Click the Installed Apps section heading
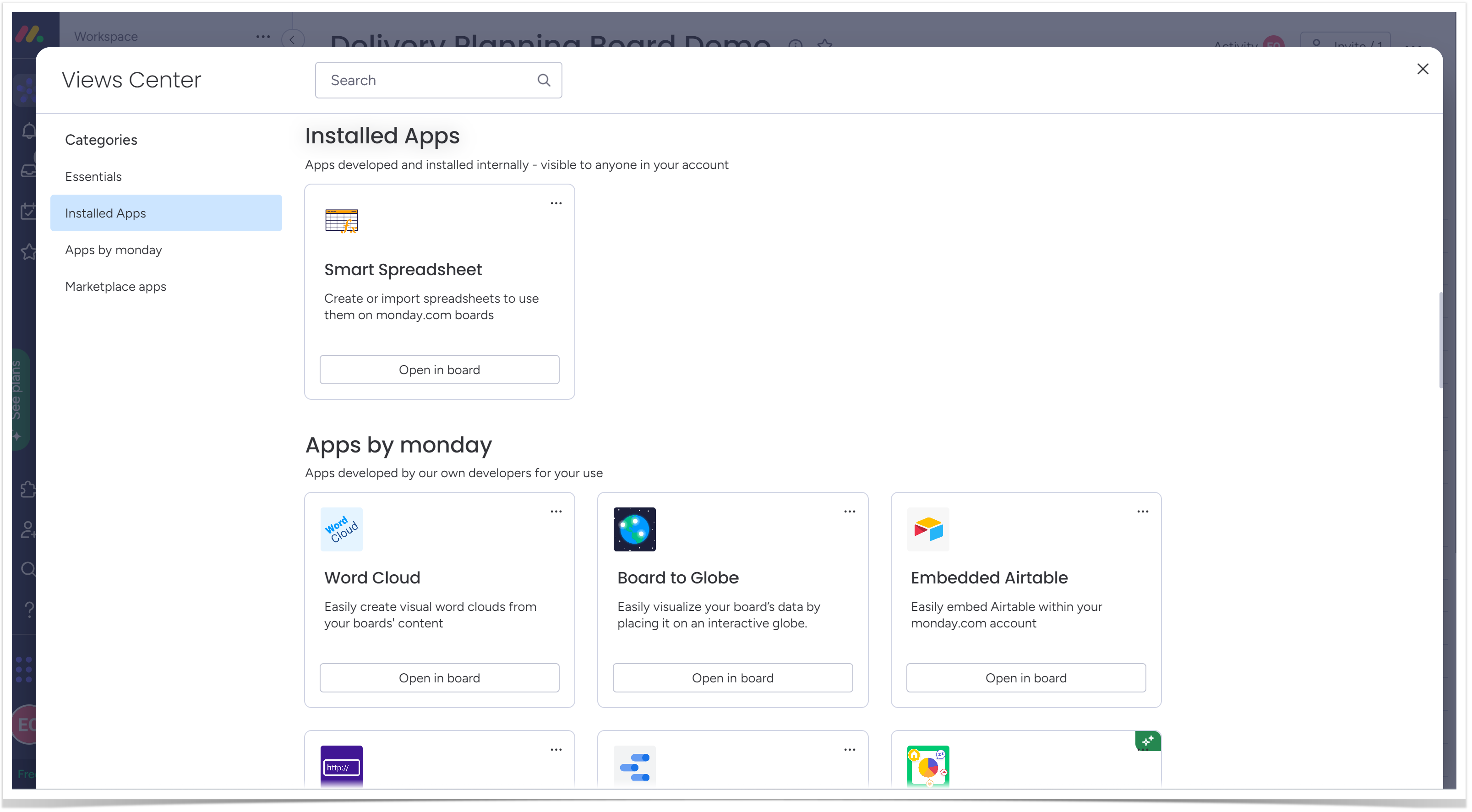The height and width of the screenshot is (812, 1472). 382,136
